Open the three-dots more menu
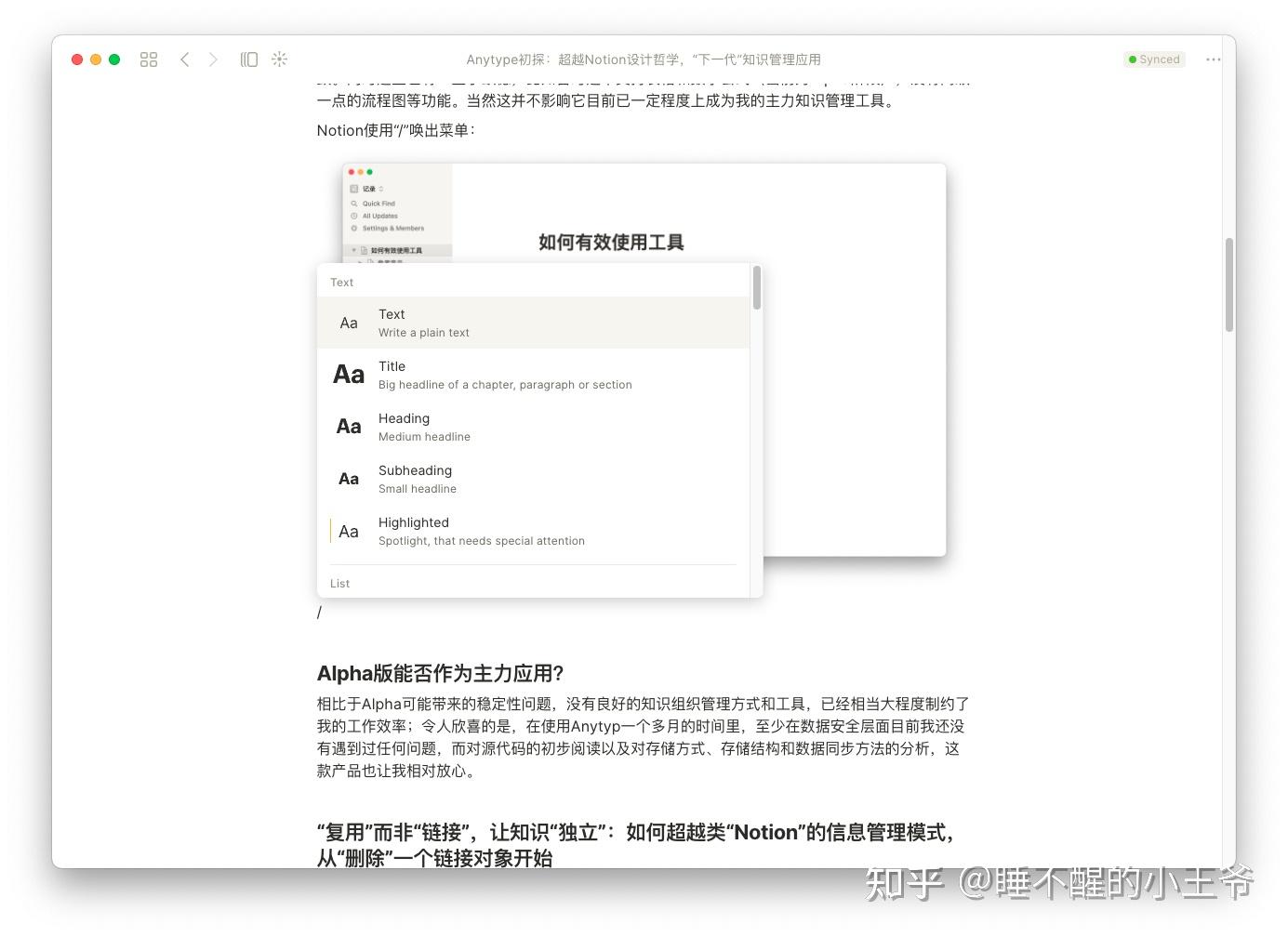This screenshot has height=937, width=1288. pyautogui.click(x=1214, y=59)
